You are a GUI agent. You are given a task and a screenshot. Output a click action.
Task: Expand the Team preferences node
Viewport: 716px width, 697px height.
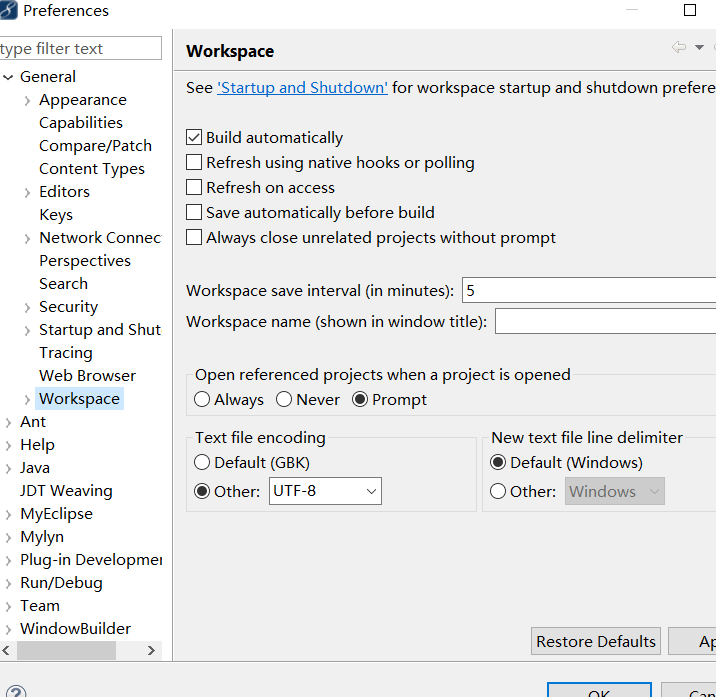pyautogui.click(x=8, y=607)
